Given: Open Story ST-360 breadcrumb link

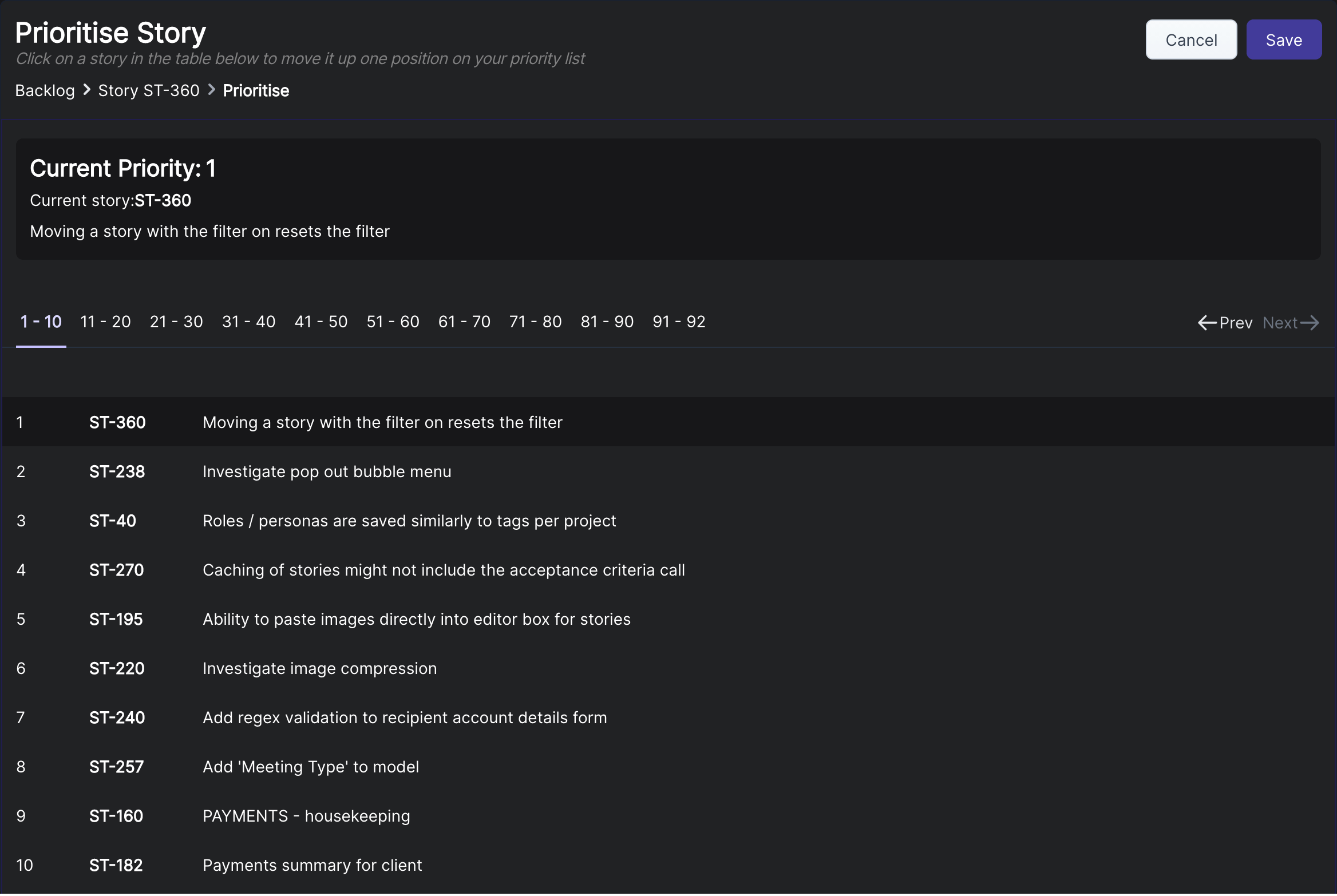Looking at the screenshot, I should coord(149,90).
